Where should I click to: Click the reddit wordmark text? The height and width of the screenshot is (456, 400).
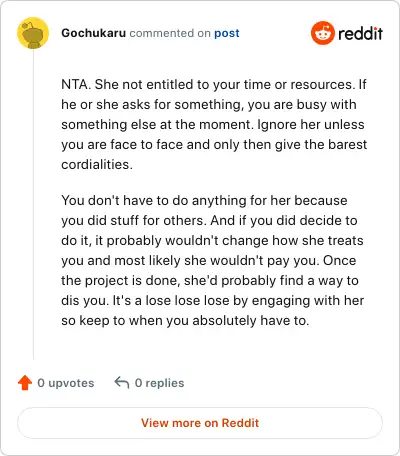coord(360,33)
